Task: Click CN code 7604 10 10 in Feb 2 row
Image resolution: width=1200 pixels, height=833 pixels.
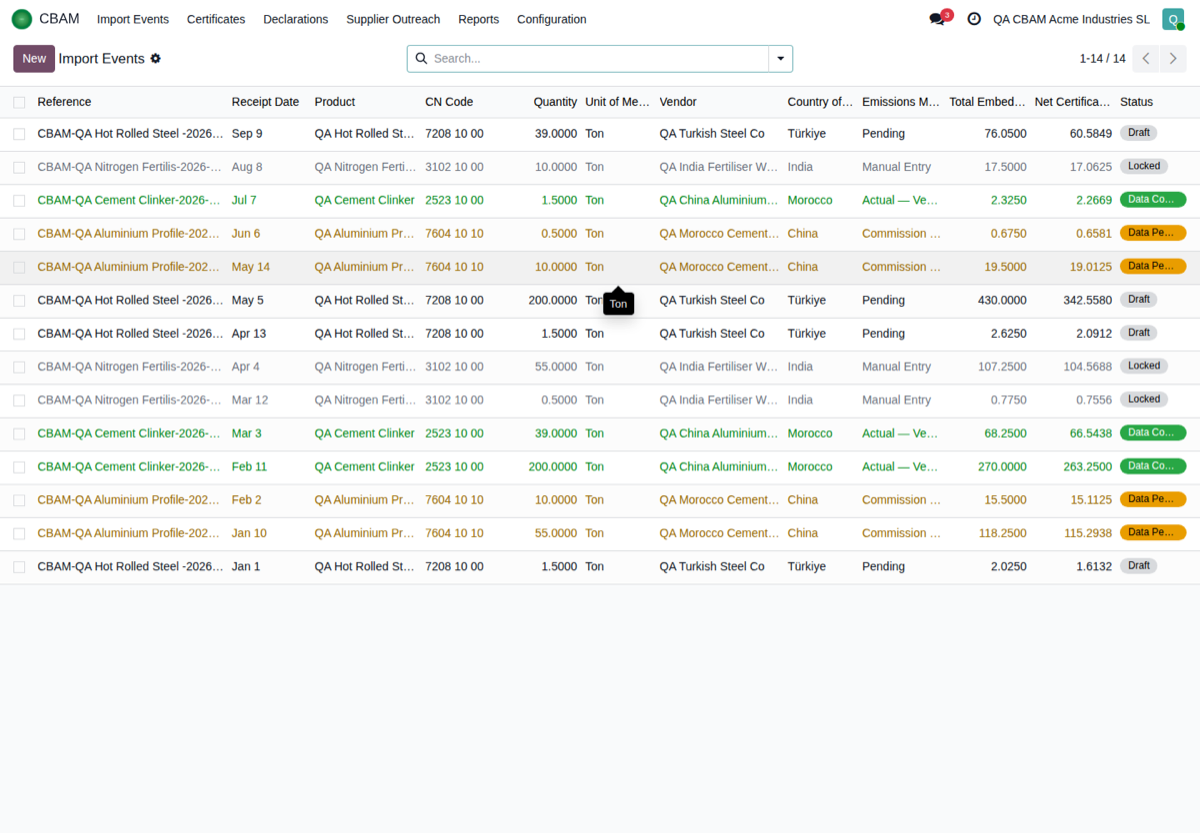Action: point(454,500)
